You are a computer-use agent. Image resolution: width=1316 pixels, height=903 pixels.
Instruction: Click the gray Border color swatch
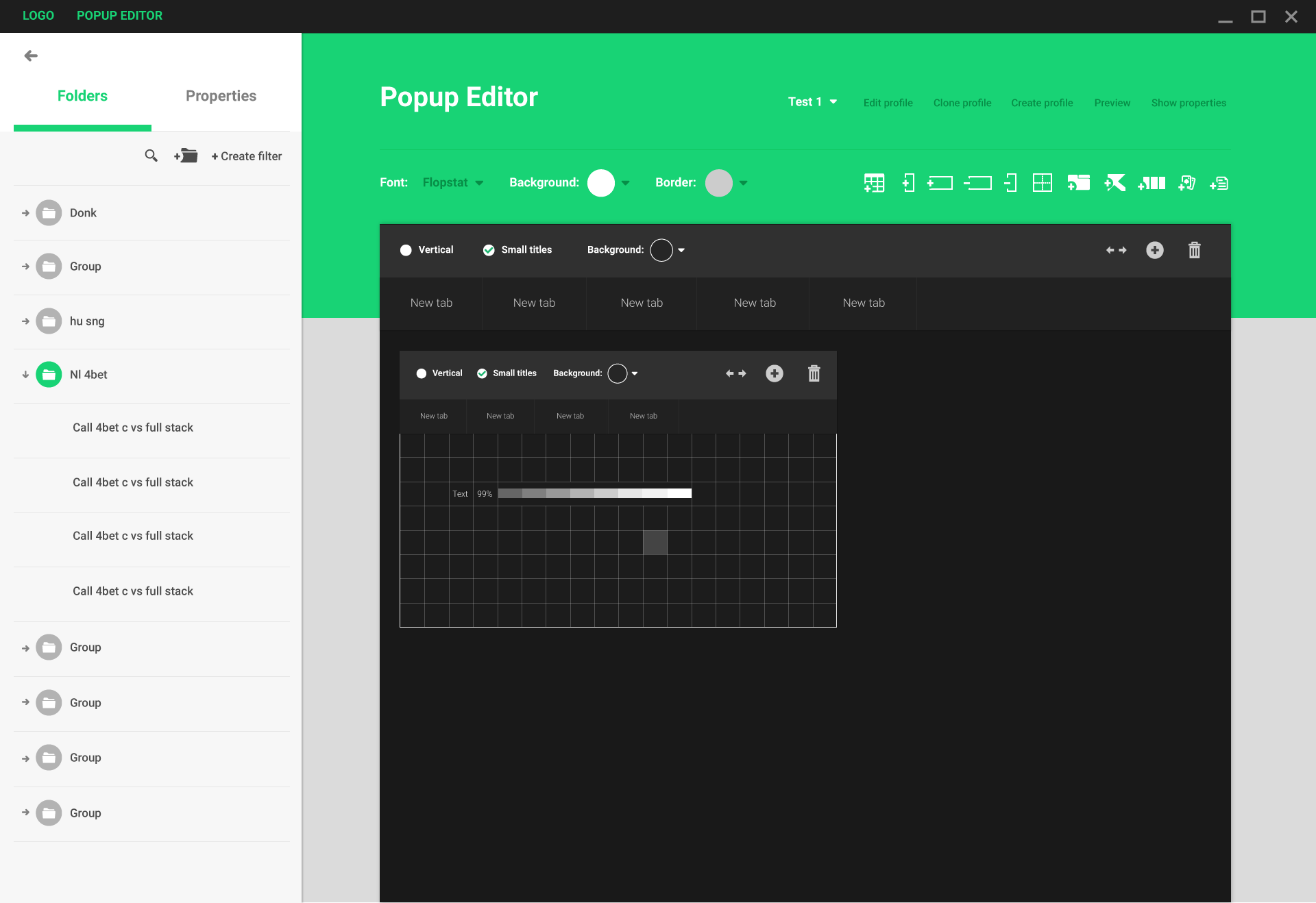(x=718, y=183)
